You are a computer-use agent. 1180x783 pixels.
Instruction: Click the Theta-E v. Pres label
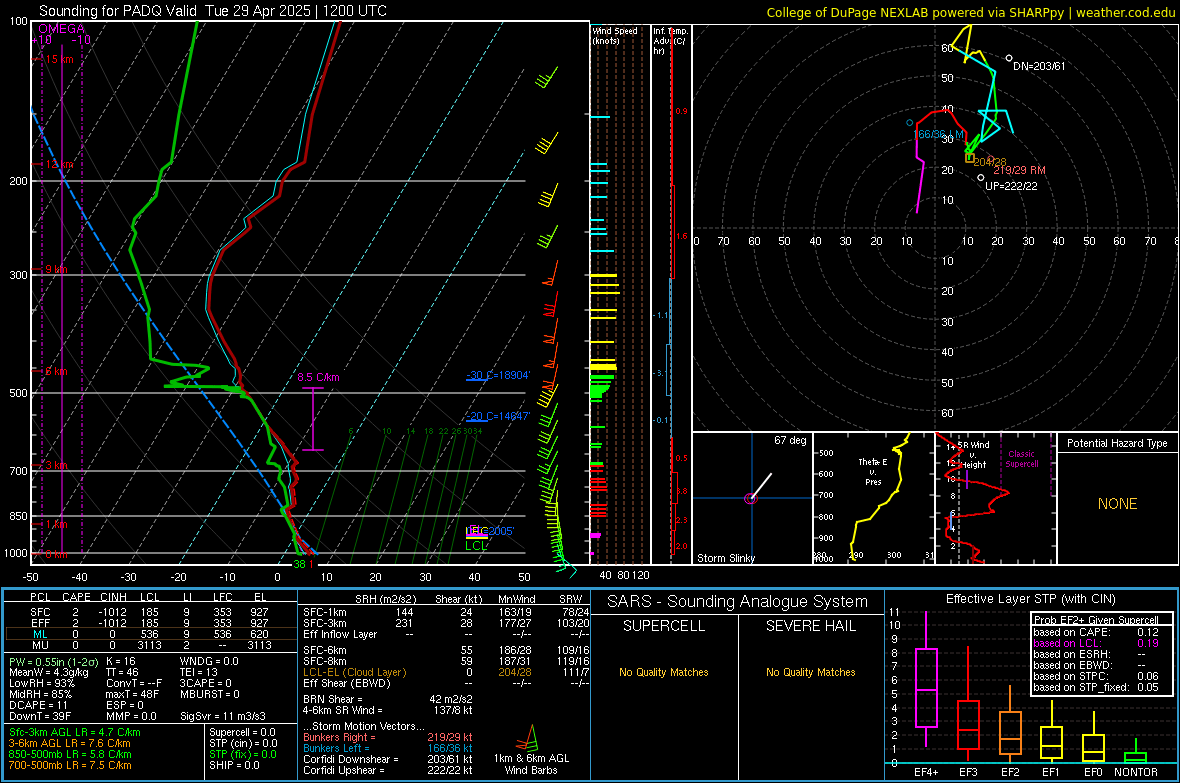873,471
